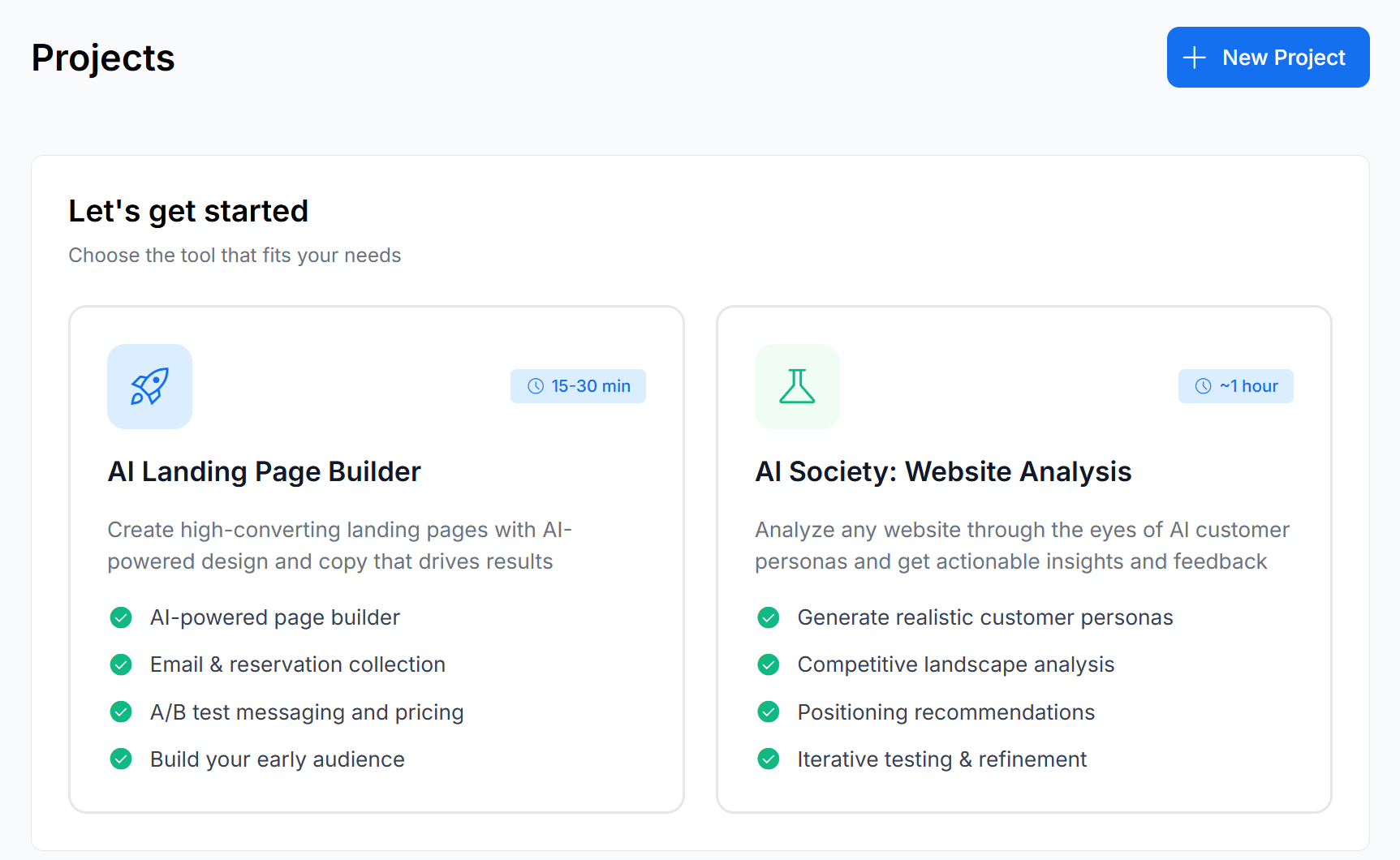Click the Positioning recommendations list item

coord(946,712)
